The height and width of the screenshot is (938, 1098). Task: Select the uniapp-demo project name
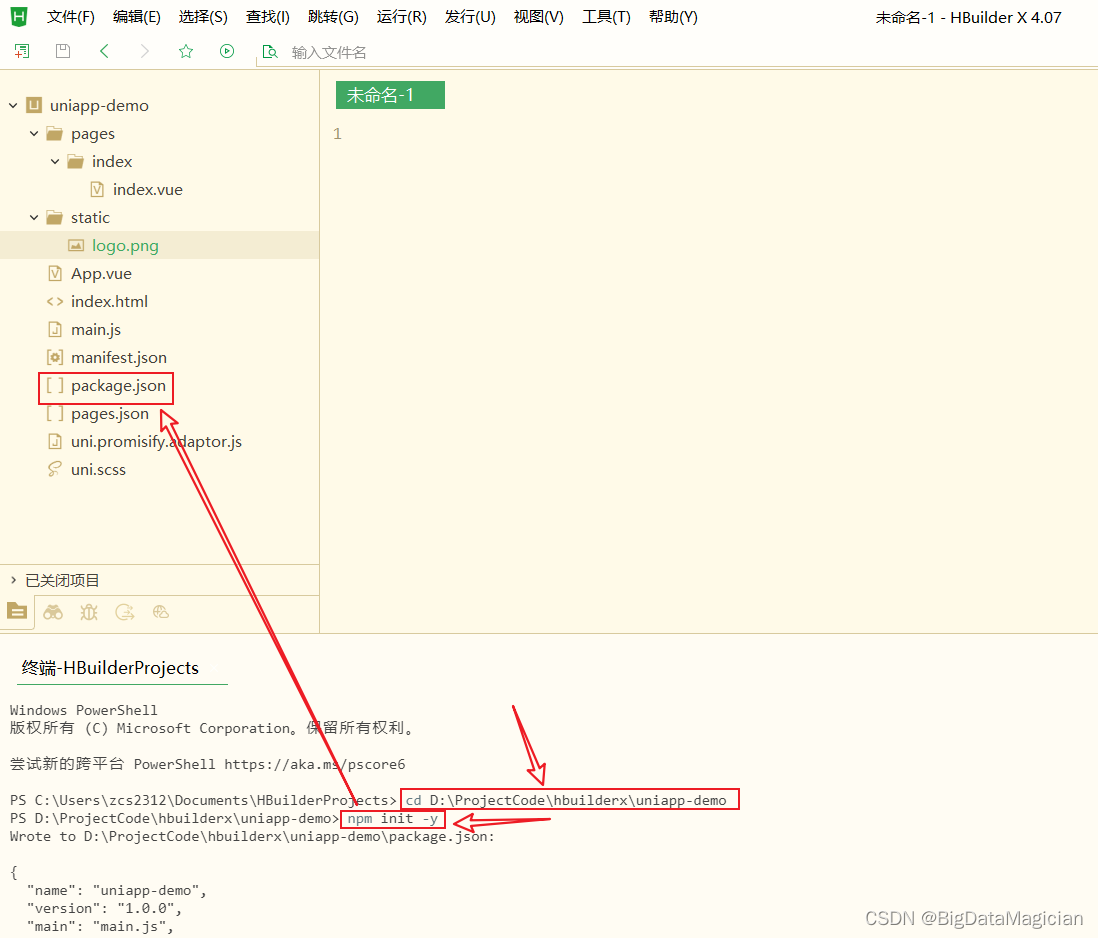point(99,106)
